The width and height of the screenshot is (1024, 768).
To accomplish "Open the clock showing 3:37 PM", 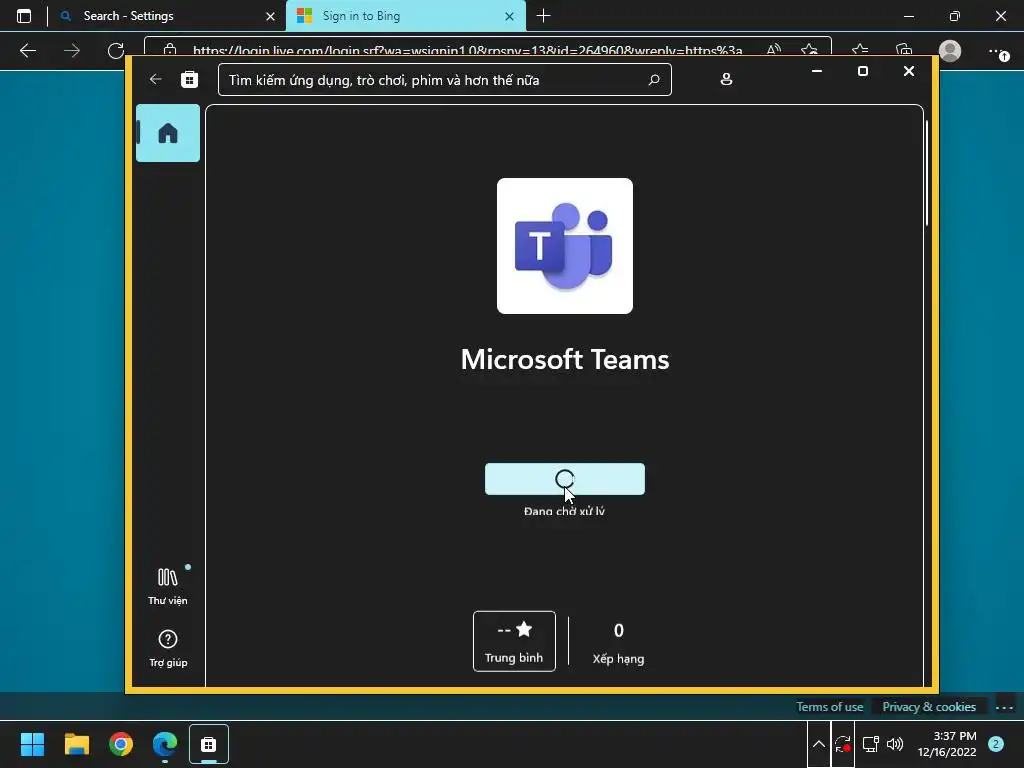I will (947, 744).
